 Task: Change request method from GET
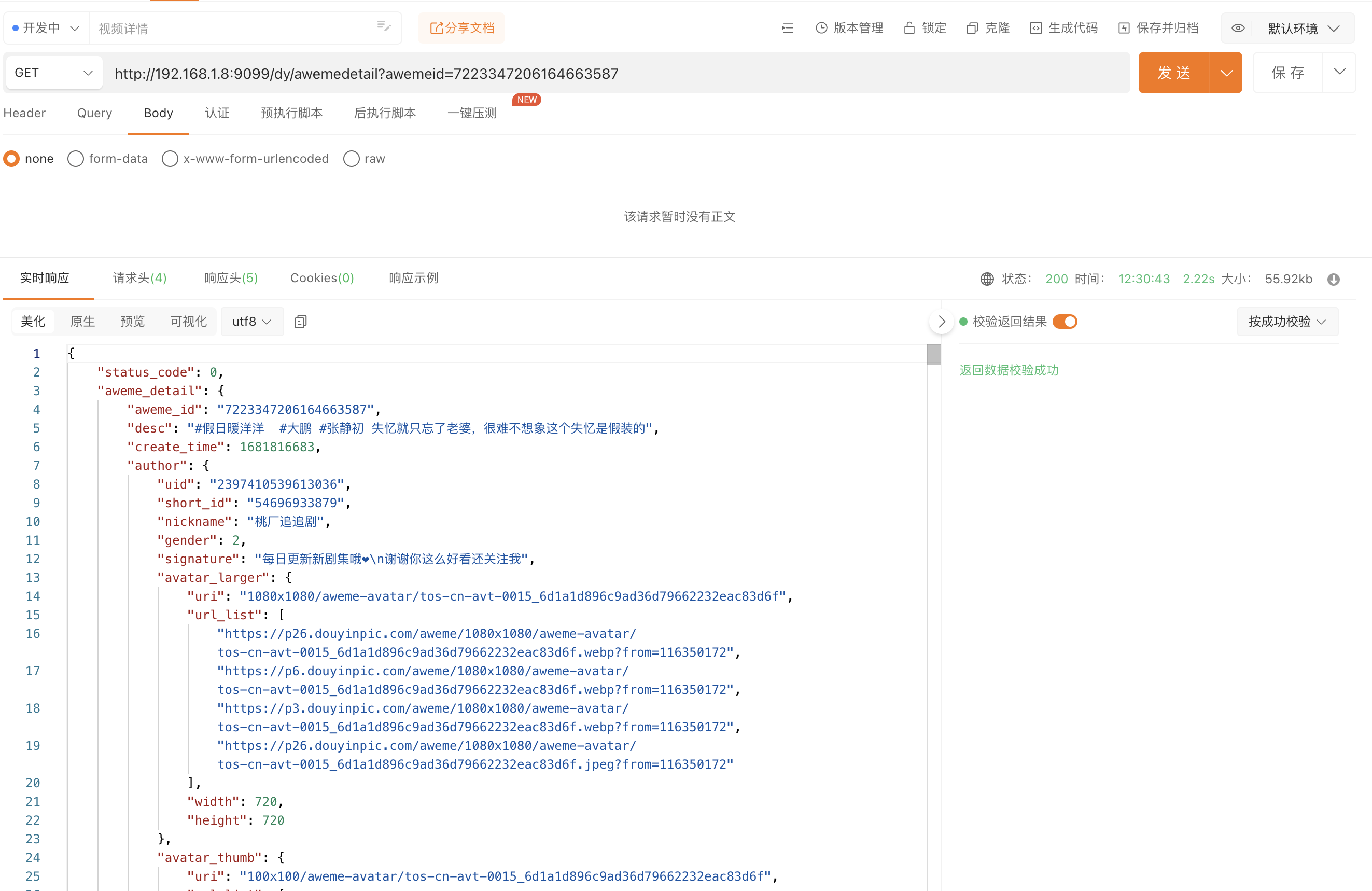53,72
